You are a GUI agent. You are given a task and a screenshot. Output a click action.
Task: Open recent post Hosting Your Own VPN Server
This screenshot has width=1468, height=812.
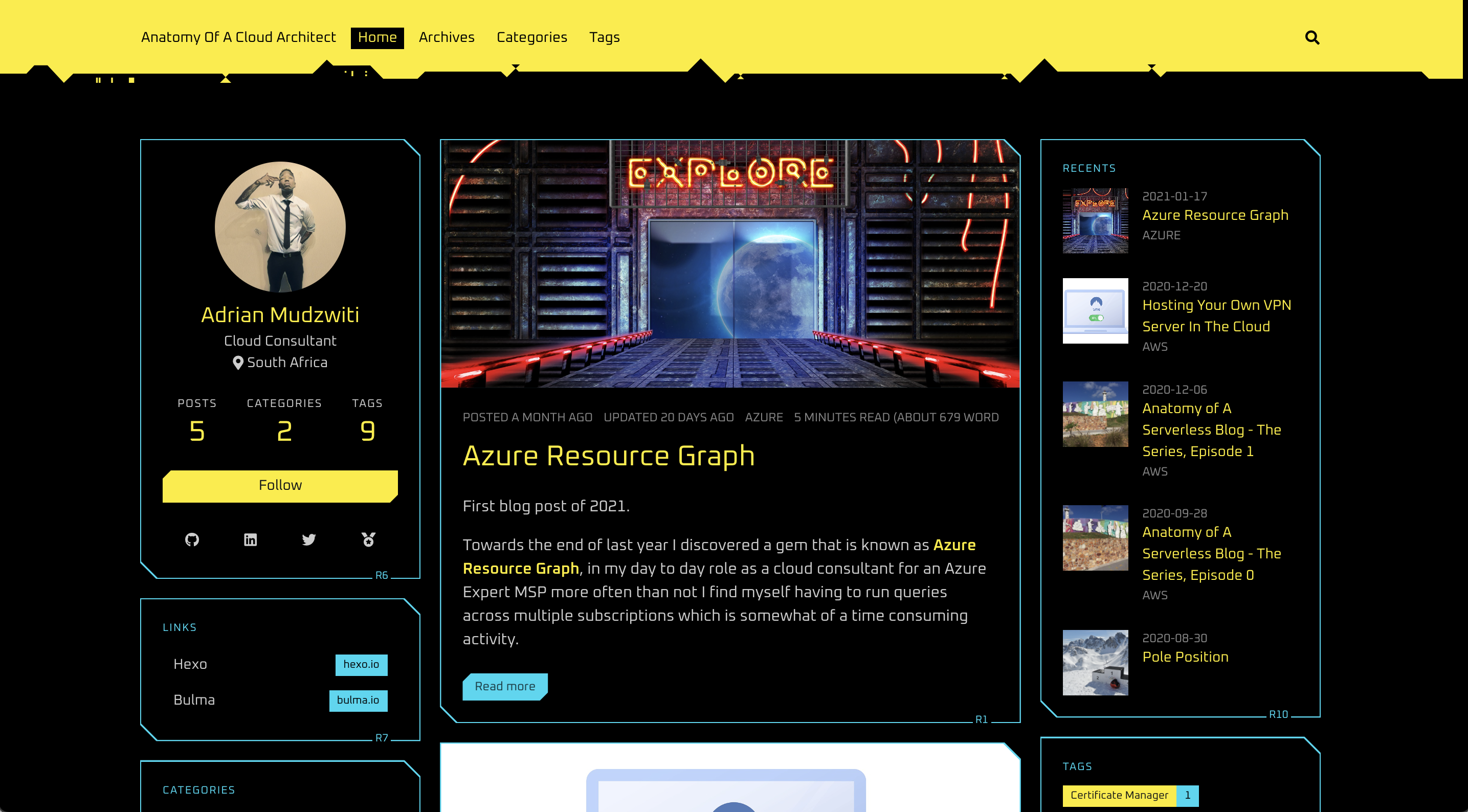(1216, 315)
